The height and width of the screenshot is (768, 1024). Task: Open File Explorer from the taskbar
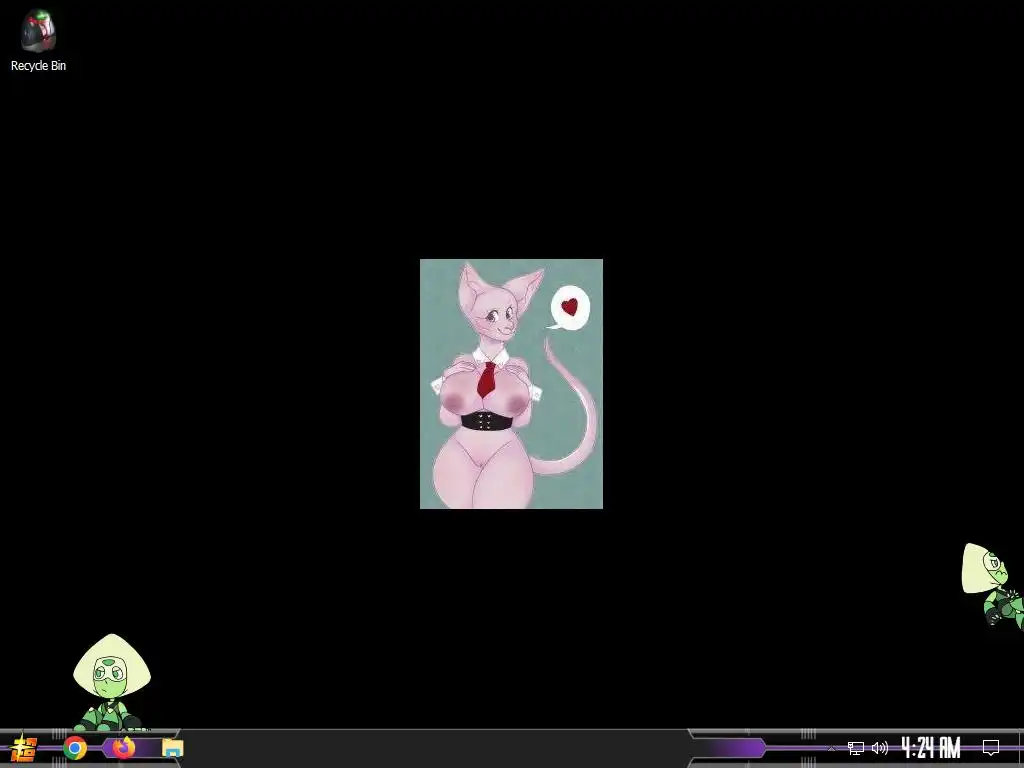pos(173,748)
